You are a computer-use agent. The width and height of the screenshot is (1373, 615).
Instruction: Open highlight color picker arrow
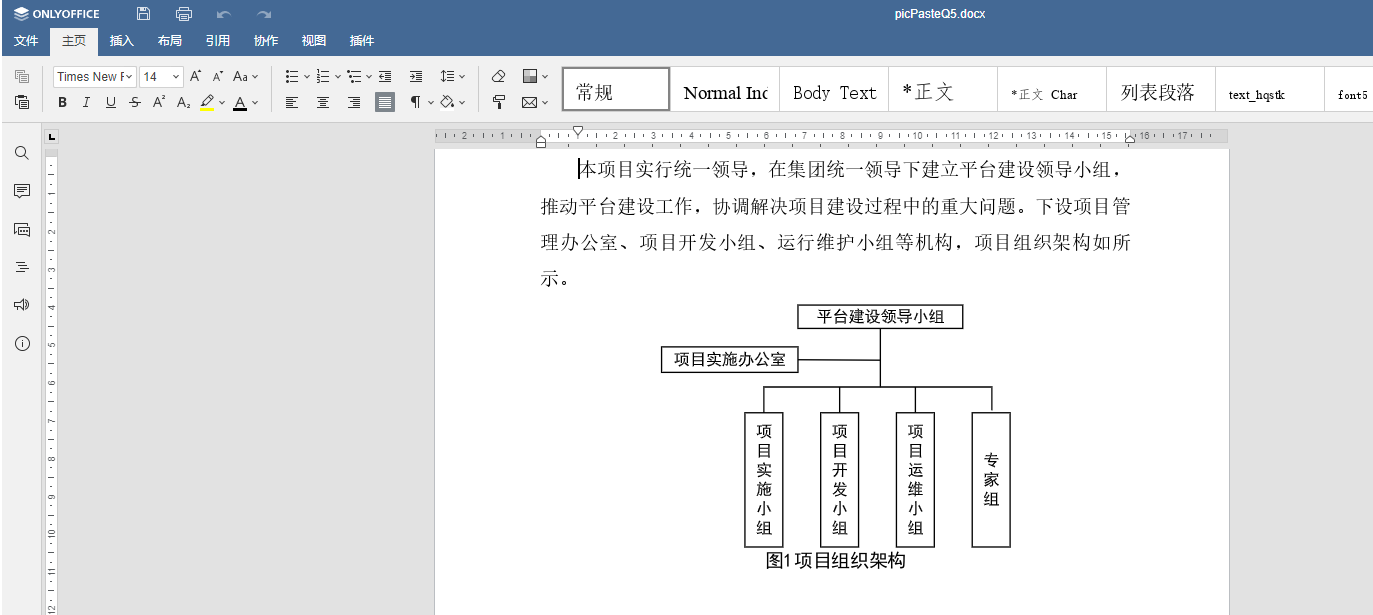click(222, 102)
